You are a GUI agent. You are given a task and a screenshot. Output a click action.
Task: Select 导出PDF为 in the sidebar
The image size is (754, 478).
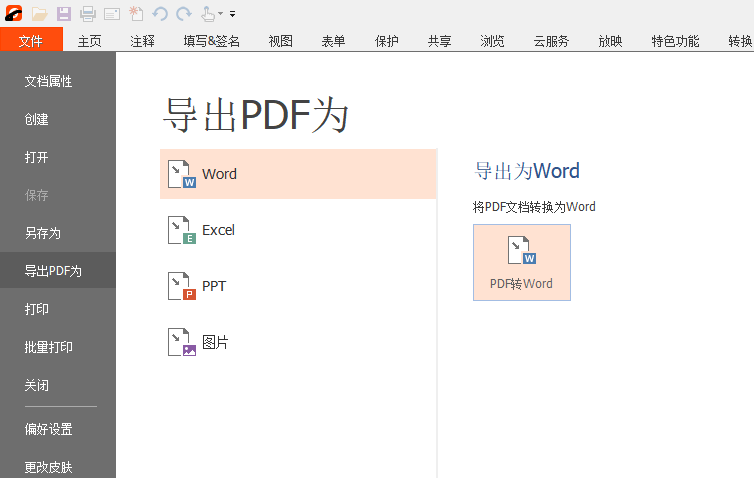58,271
